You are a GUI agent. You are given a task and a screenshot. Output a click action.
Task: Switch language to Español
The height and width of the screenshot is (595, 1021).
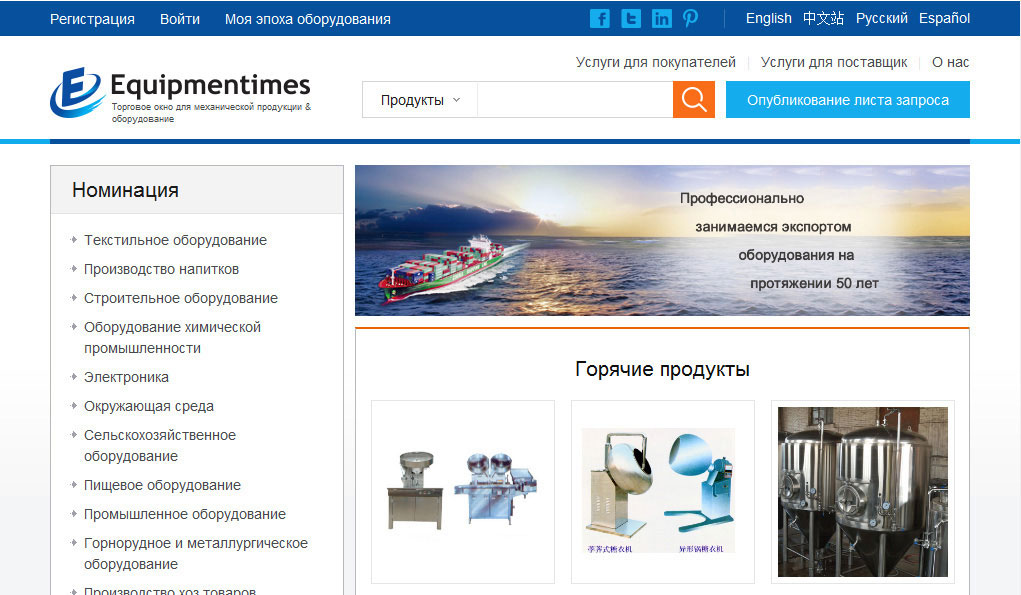944,18
